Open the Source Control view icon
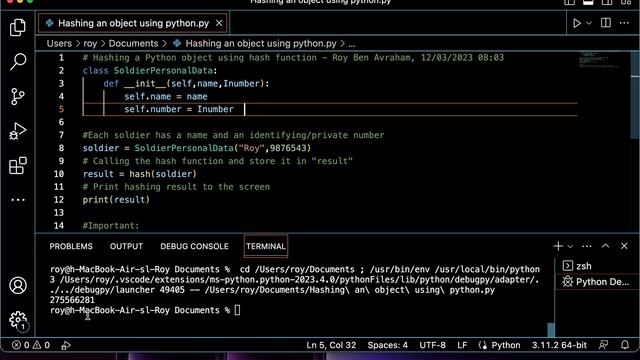This screenshot has width=640, height=360. (x=18, y=97)
